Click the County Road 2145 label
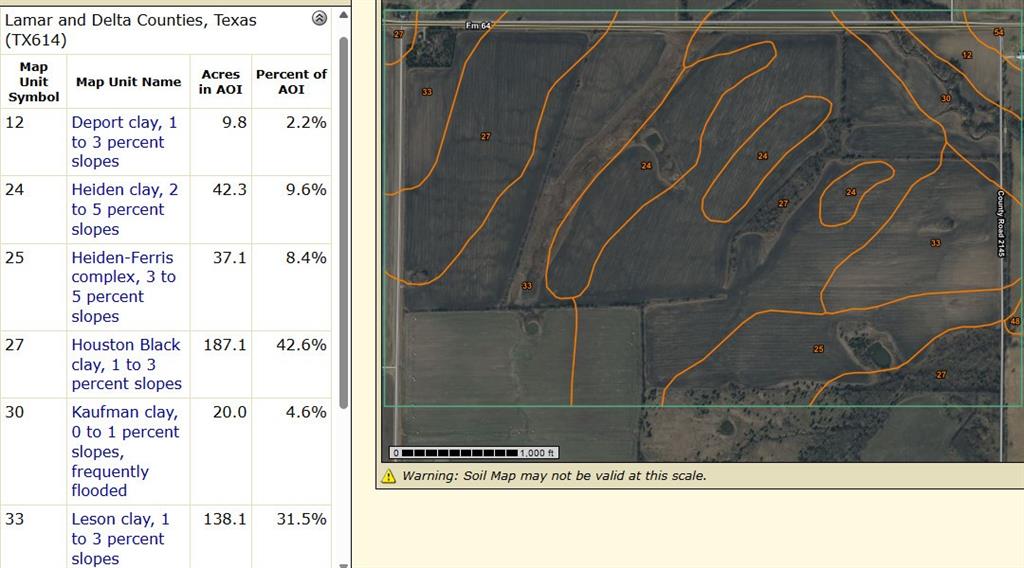Screen dimensions: 1024x568 click(1000, 224)
